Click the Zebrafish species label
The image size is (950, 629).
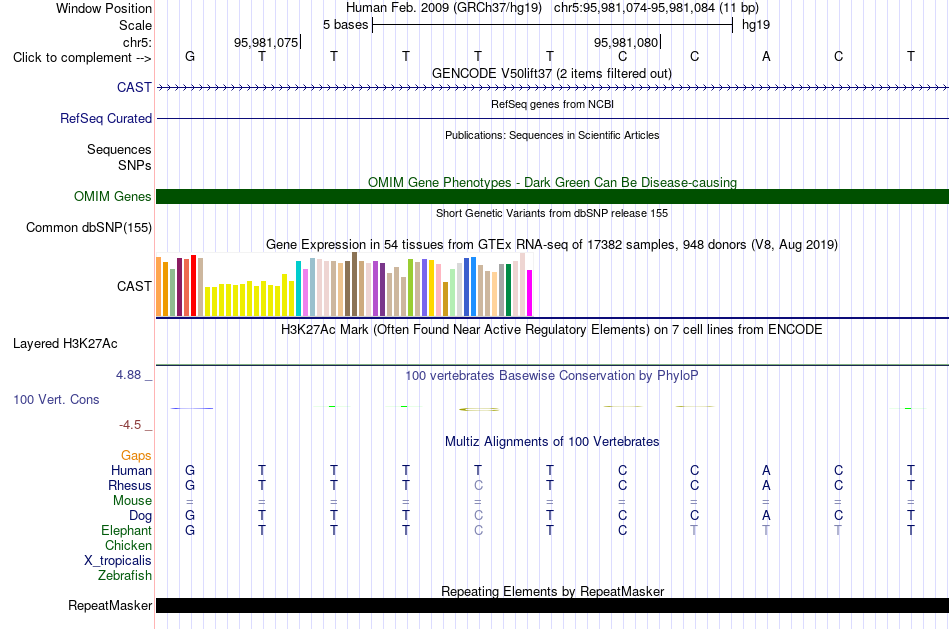(125, 575)
